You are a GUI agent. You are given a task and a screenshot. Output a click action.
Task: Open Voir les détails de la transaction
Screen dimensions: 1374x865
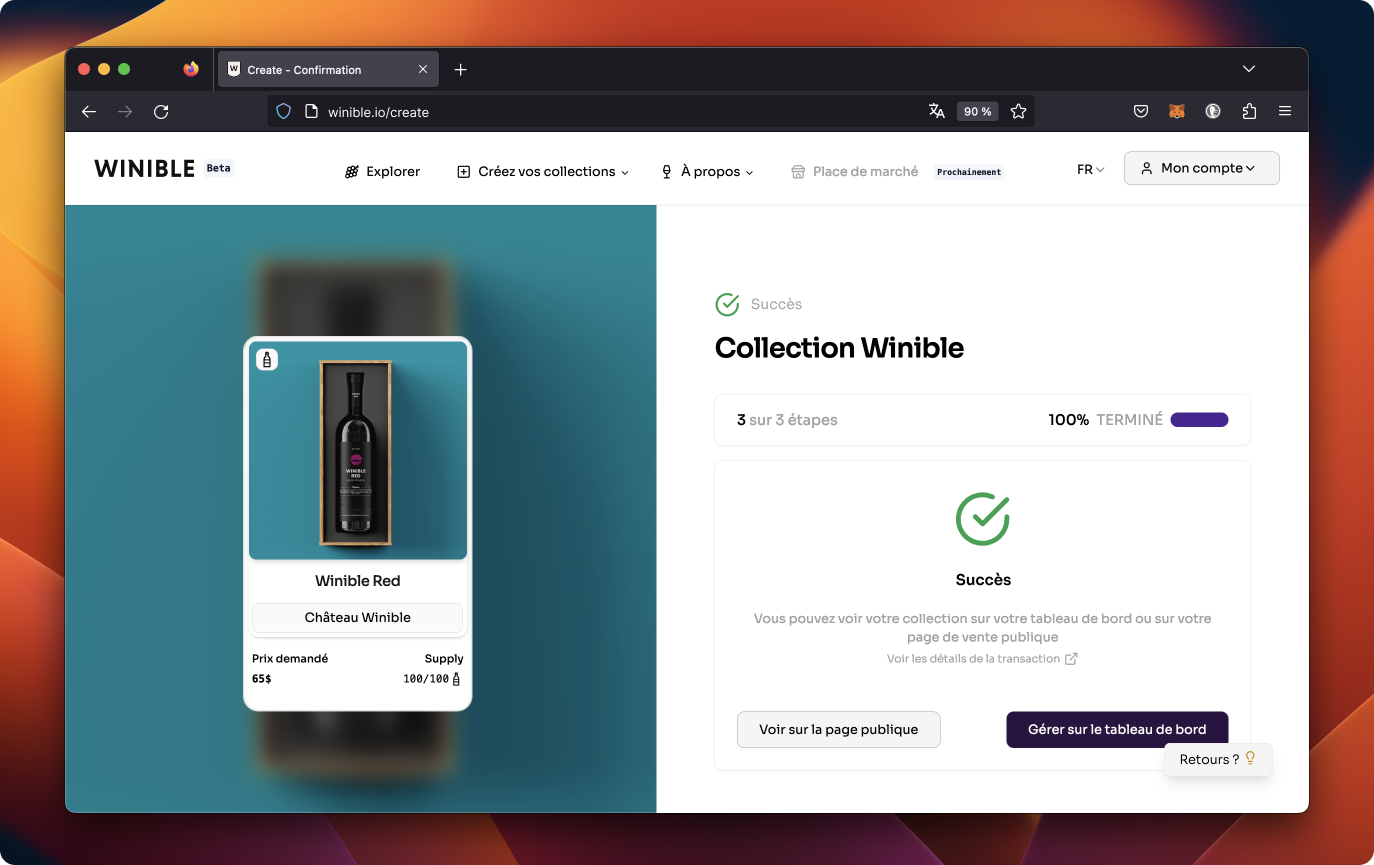click(982, 659)
